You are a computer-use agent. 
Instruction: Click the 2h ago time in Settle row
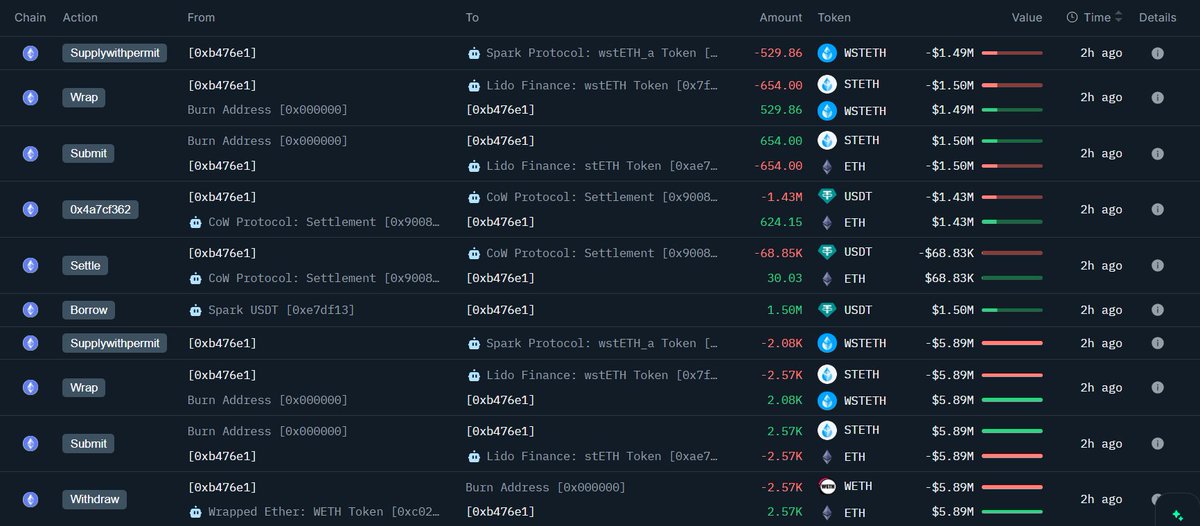coord(1101,266)
